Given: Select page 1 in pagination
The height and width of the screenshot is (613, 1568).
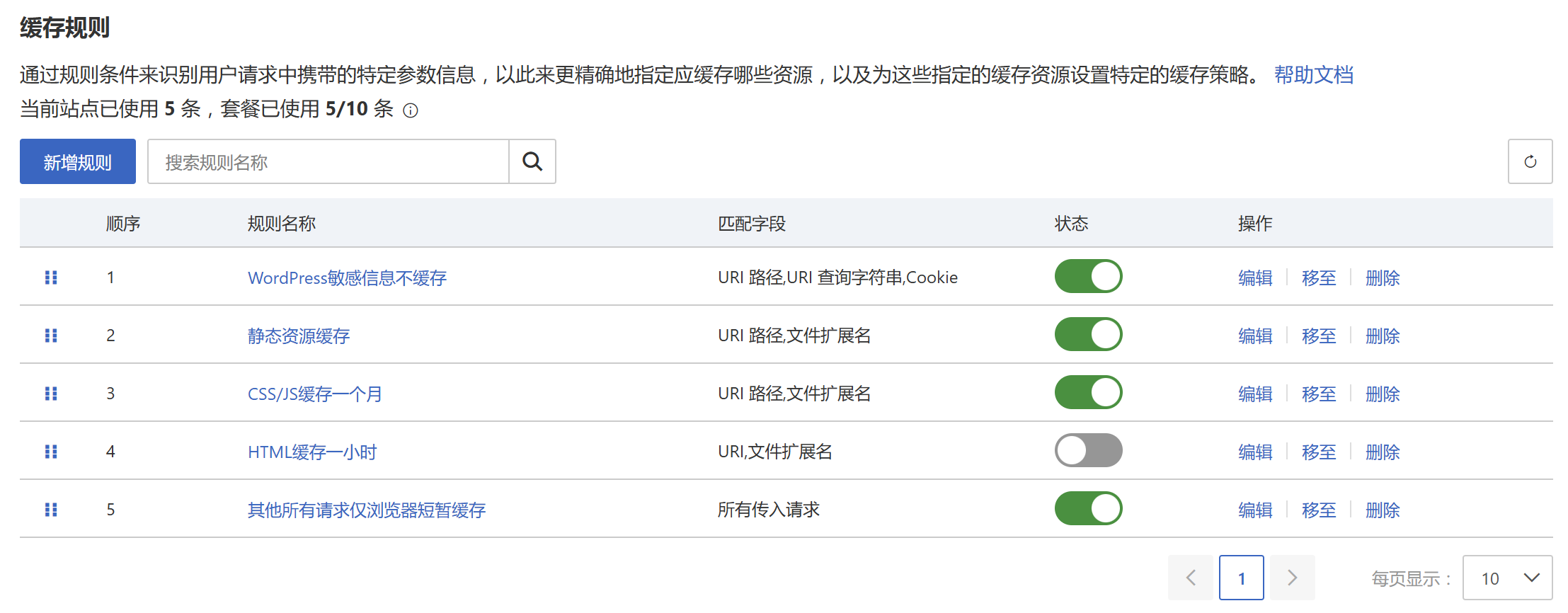Looking at the screenshot, I should pos(1241,578).
